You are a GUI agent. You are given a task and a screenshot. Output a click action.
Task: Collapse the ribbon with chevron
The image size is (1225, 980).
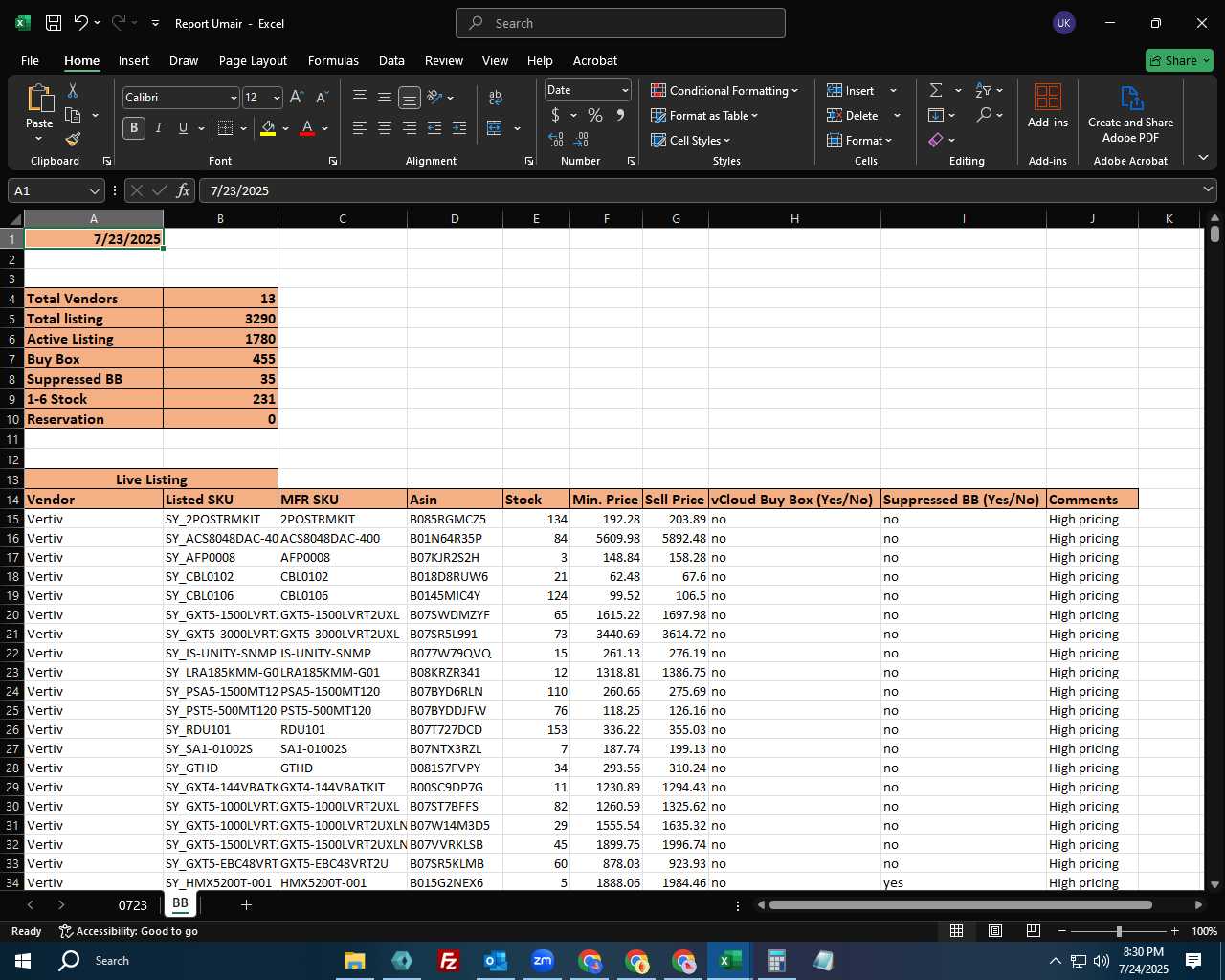click(1203, 158)
